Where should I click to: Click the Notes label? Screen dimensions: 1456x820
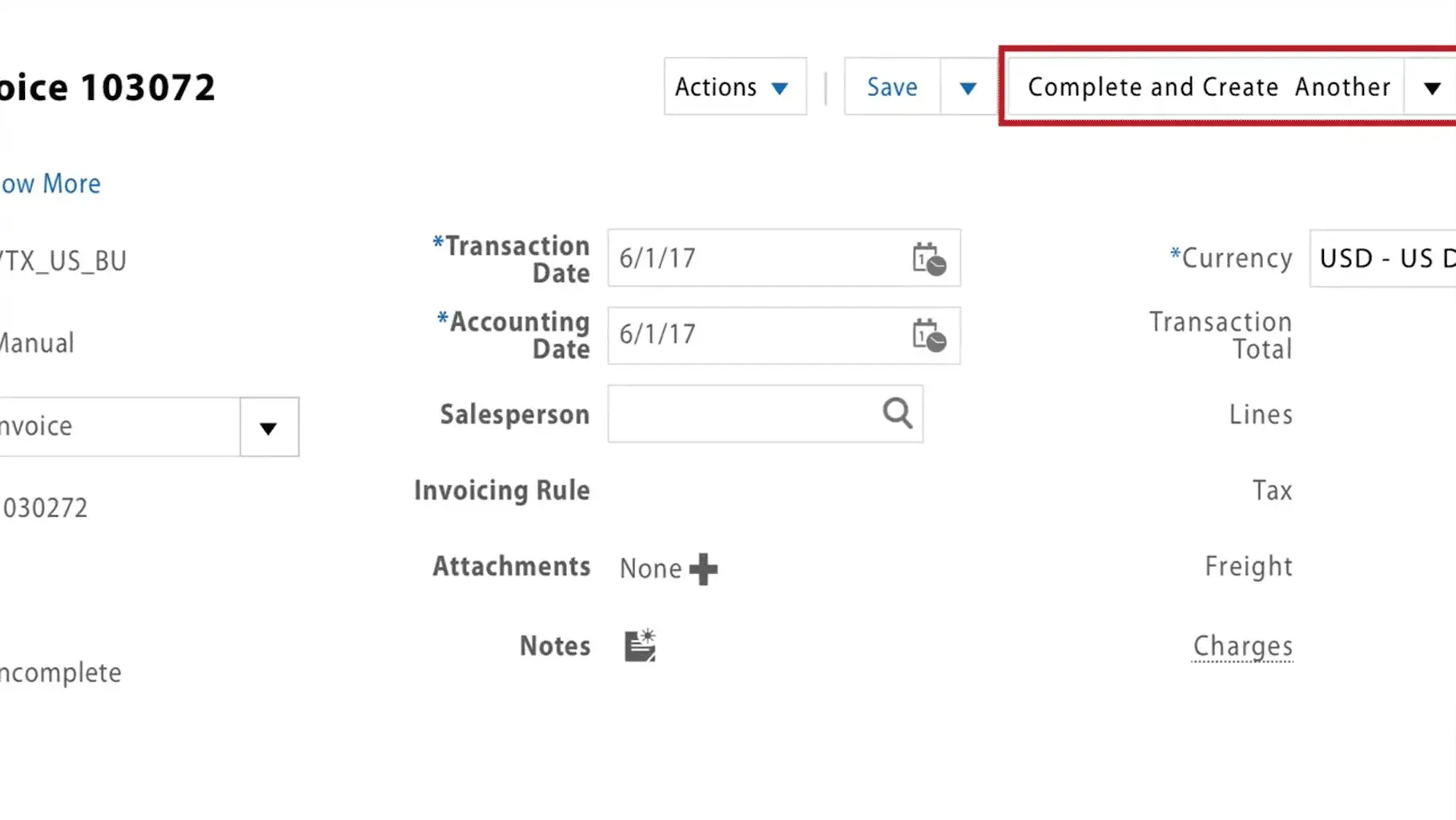(554, 645)
